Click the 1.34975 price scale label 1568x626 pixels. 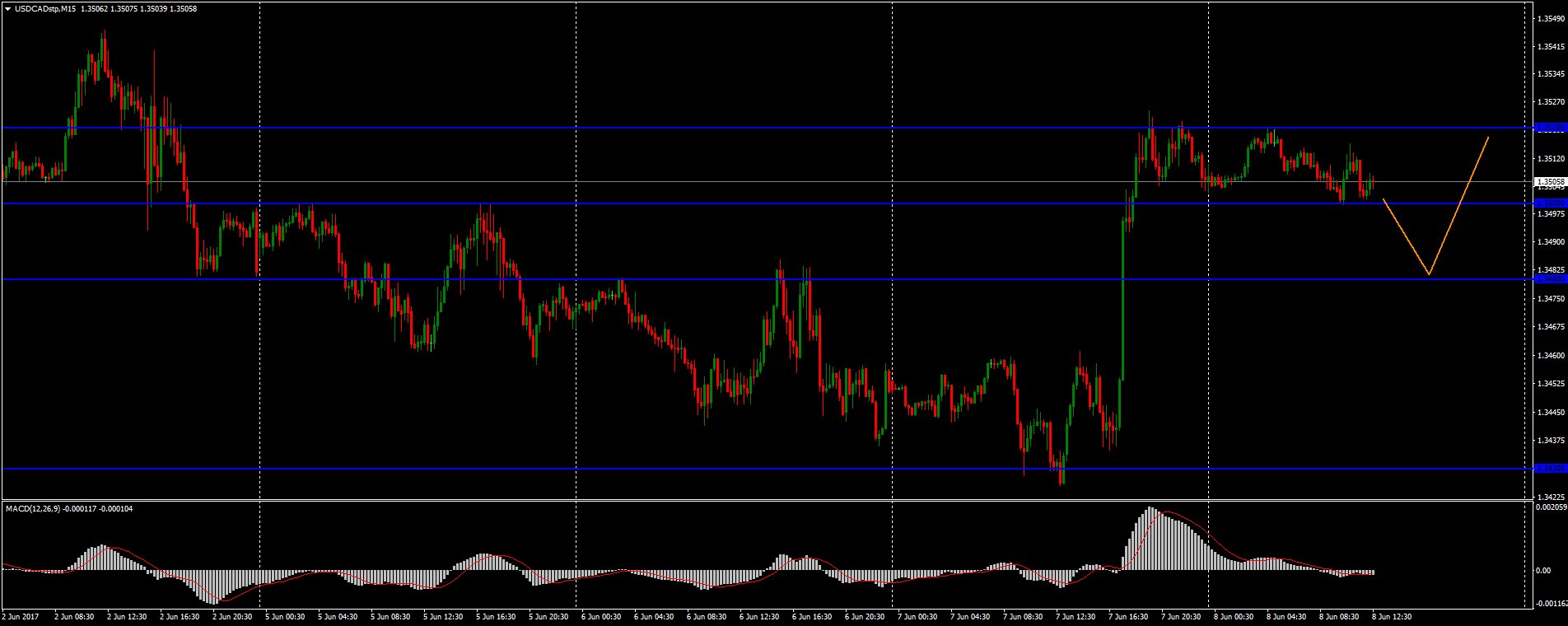click(1551, 214)
